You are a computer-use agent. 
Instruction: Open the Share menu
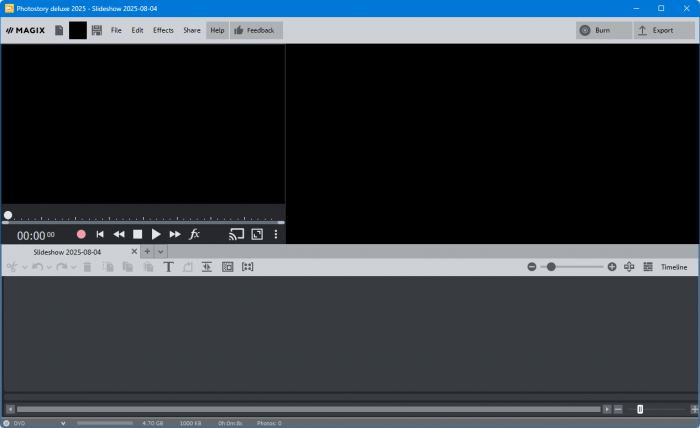coord(192,30)
